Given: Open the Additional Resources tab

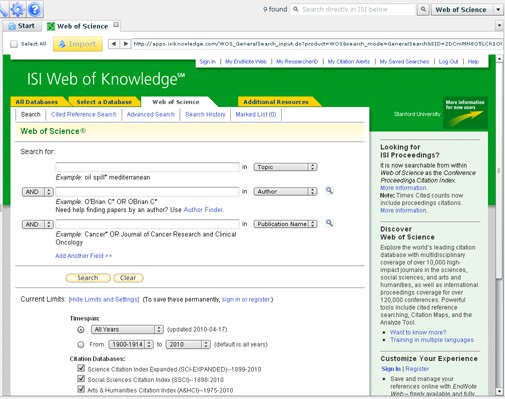Looking at the screenshot, I should pyautogui.click(x=276, y=102).
